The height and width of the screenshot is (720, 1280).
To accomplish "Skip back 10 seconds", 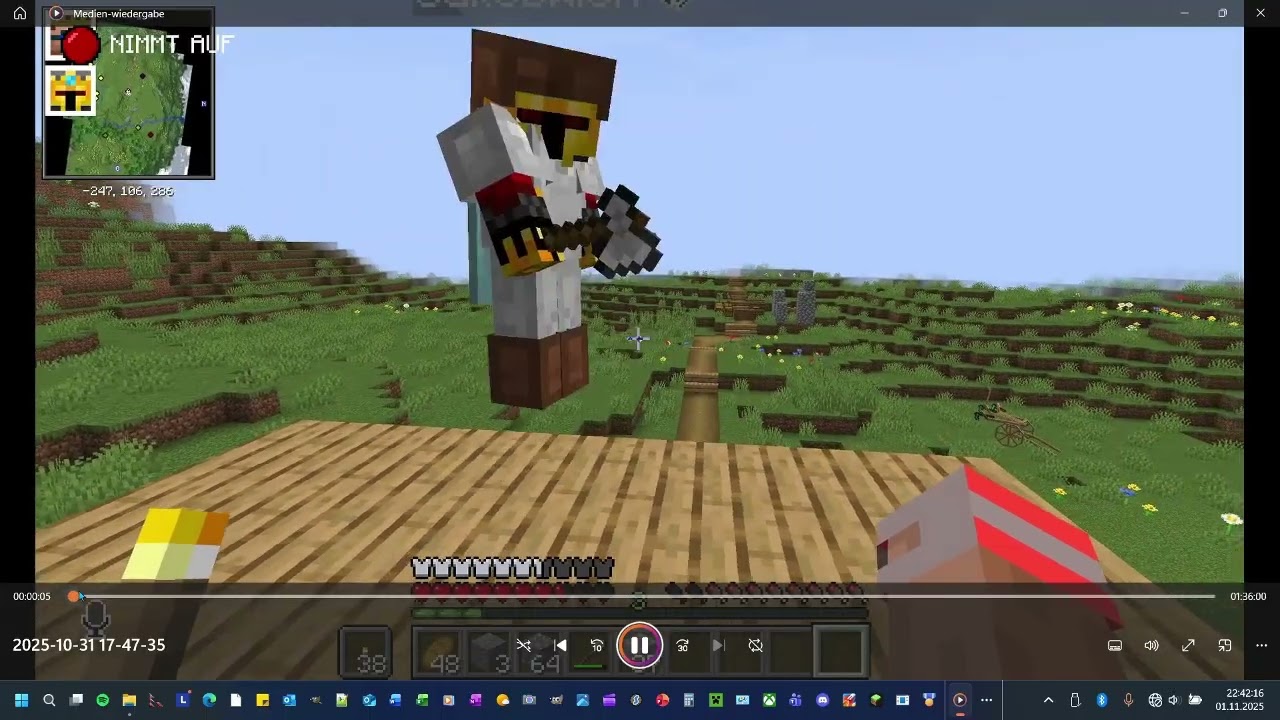I will [597, 645].
